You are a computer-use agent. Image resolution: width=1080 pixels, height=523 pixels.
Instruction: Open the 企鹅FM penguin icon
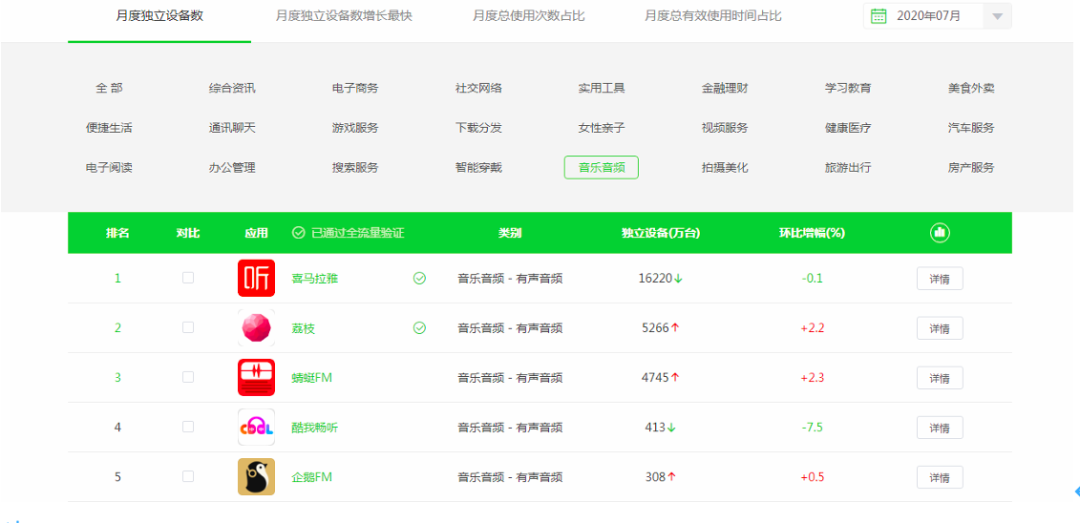[x=256, y=477]
